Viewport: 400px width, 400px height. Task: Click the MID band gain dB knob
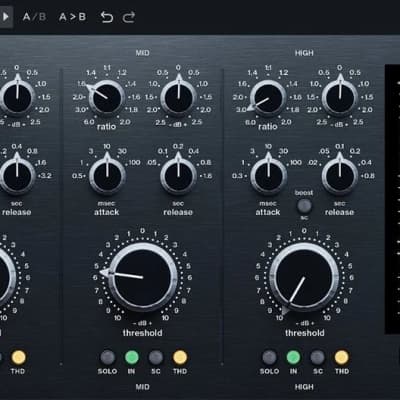pyautogui.click(x=178, y=98)
